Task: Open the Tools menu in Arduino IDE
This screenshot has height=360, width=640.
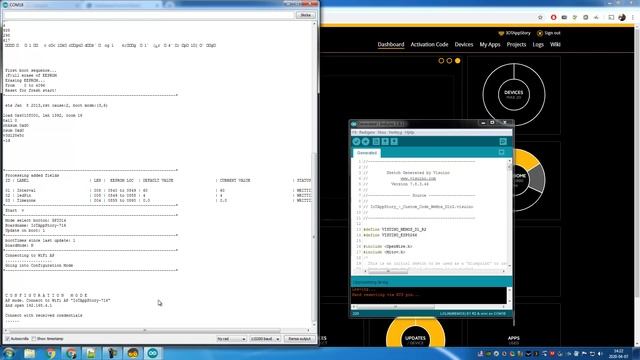Action: [395, 133]
